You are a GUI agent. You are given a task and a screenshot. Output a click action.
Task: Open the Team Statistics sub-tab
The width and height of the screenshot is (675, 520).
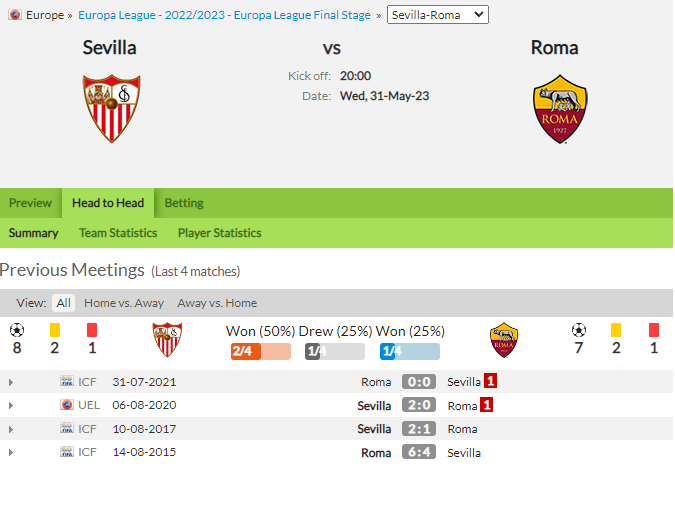[118, 233]
